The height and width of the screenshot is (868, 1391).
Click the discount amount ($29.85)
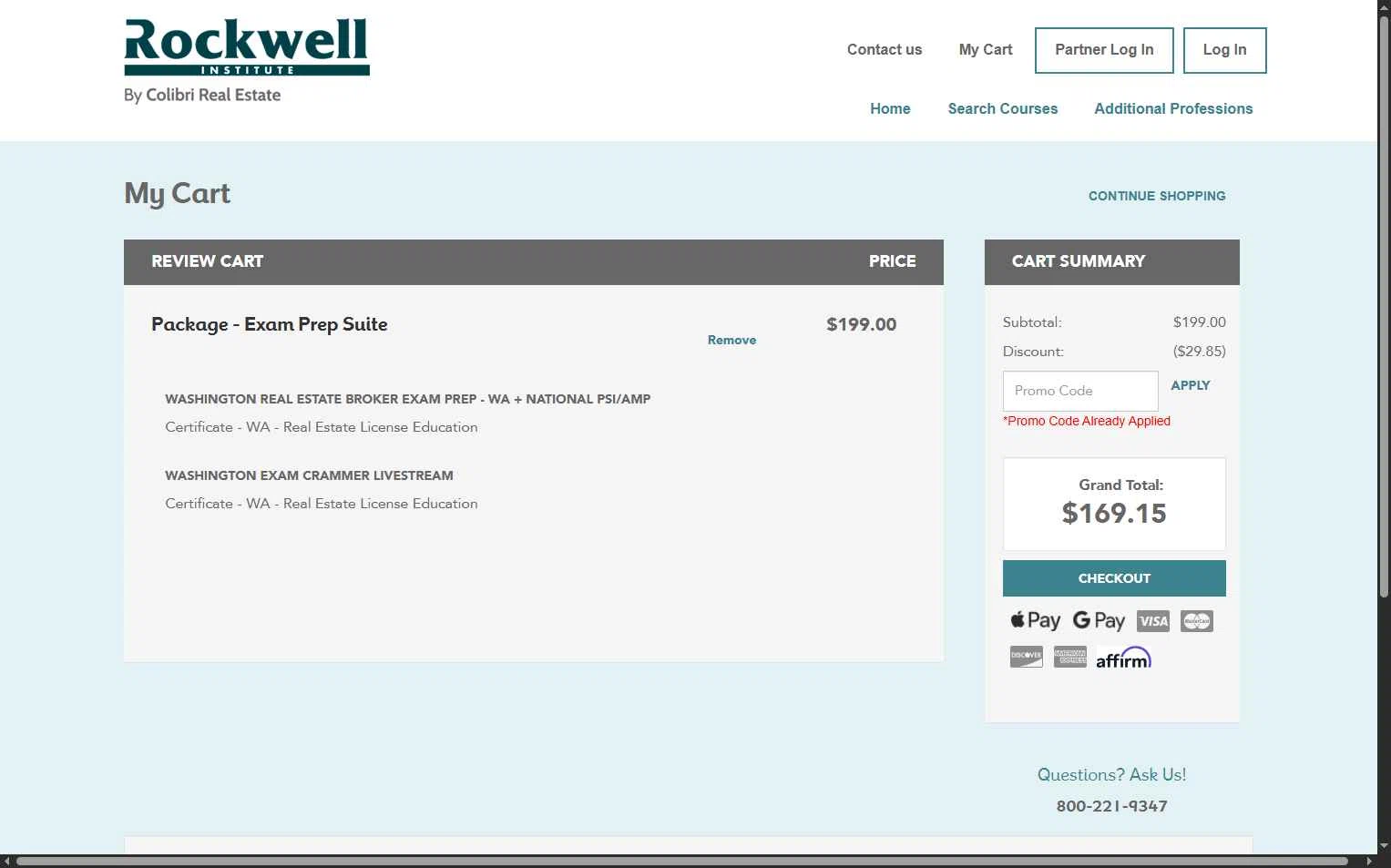pos(1199,352)
